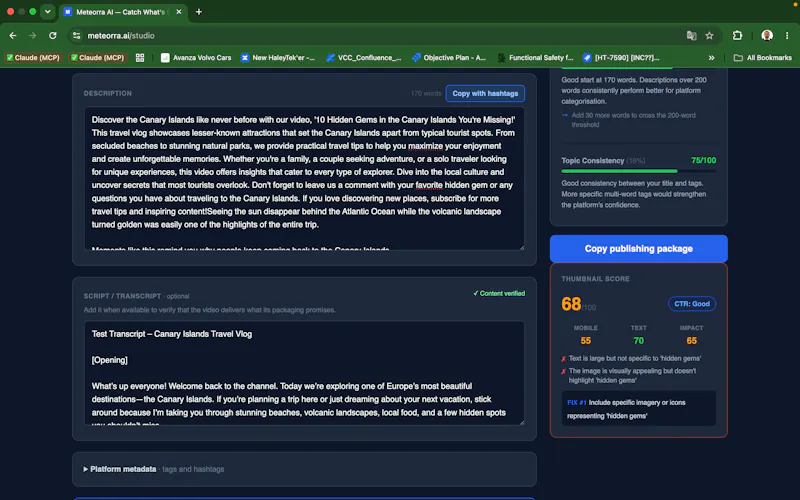This screenshot has height=500, width=800.
Task: Click the underlined word 'favorite' in description
Action: point(429,185)
